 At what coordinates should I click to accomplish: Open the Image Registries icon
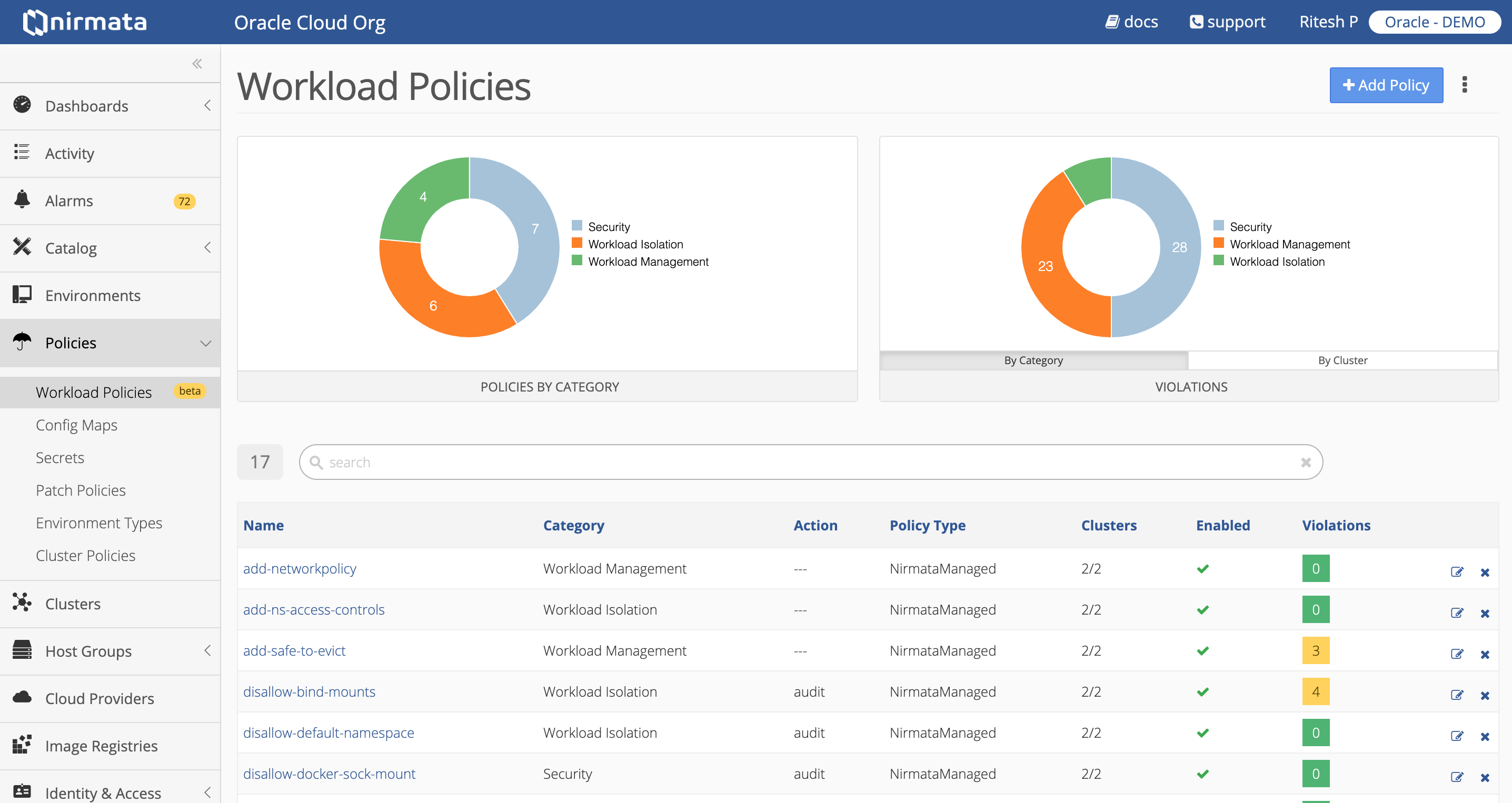tap(22, 745)
